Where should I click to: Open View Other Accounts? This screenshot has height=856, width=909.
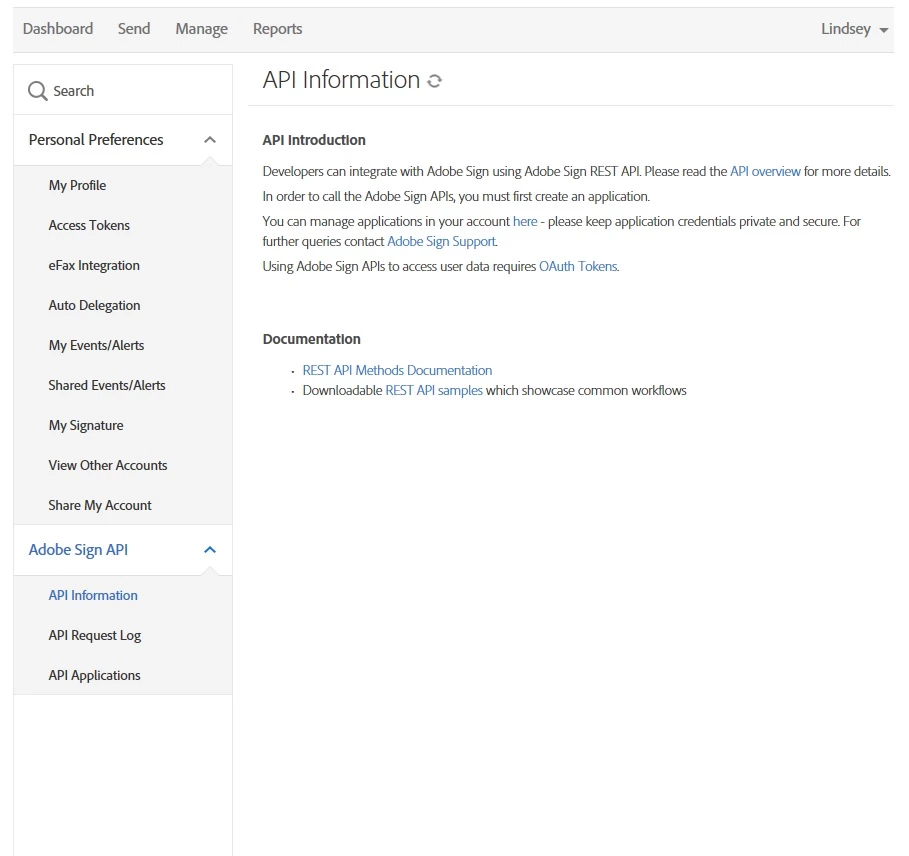point(108,465)
